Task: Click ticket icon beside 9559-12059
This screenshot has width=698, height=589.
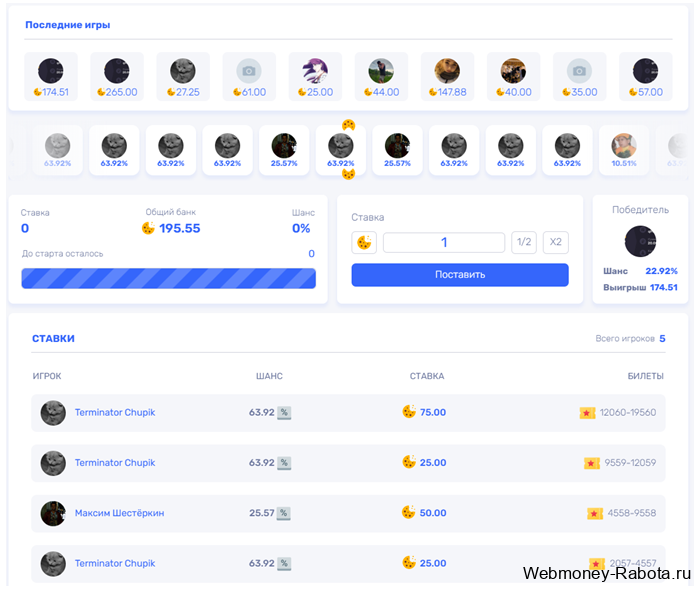Action: 592,463
